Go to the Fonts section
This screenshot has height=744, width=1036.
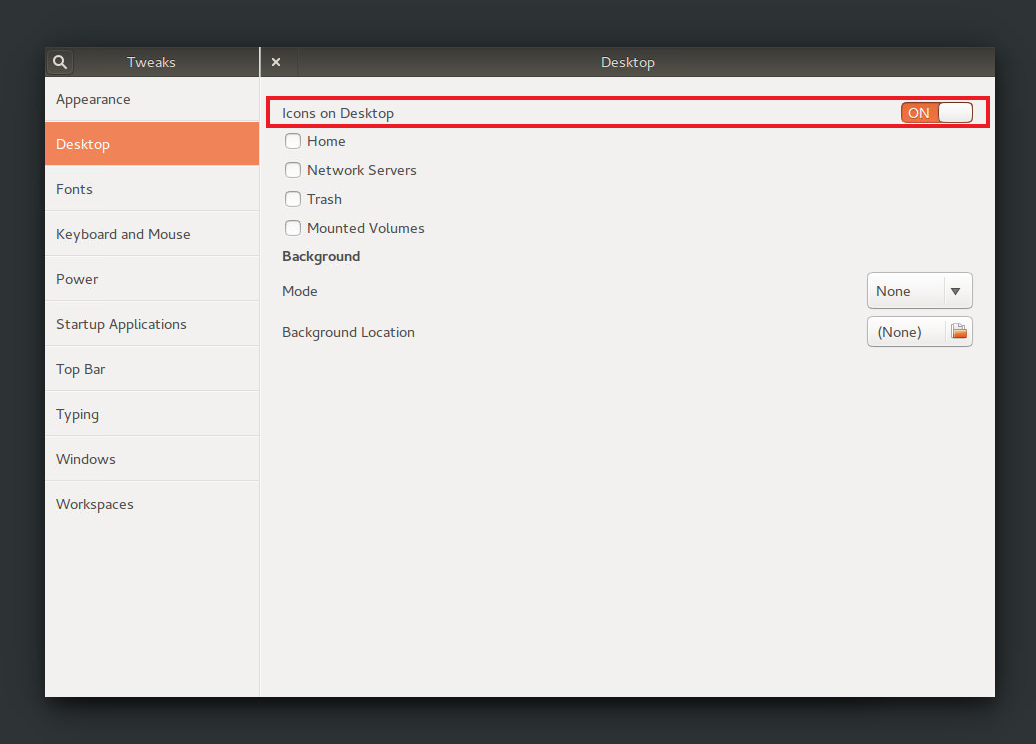click(152, 189)
